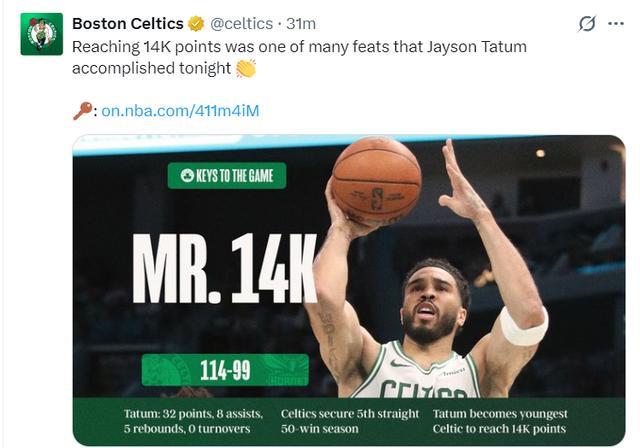Click the gold verified badge
The width and height of the screenshot is (640, 448).
197,24
